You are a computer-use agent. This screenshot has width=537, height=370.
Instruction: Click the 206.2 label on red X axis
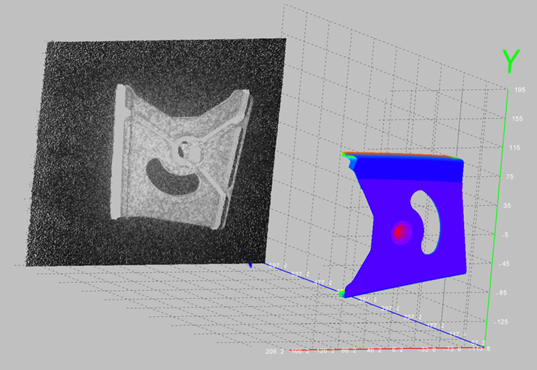point(274,352)
